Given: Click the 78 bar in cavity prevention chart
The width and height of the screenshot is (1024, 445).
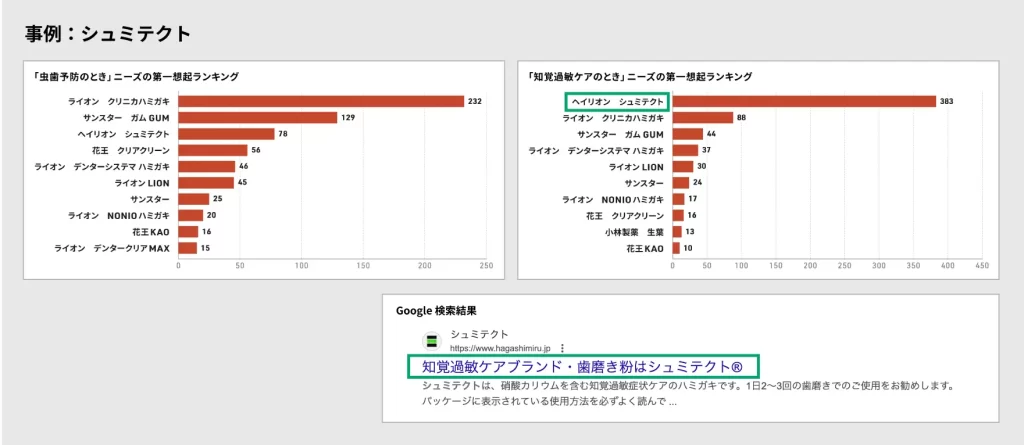Looking at the screenshot, I should [x=226, y=134].
